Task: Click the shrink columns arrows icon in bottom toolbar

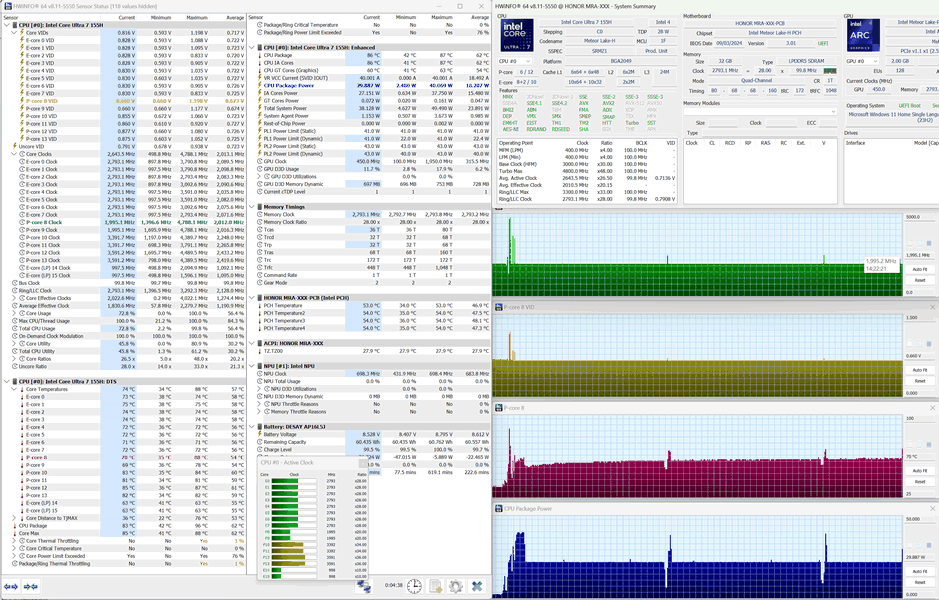Action: (31, 586)
